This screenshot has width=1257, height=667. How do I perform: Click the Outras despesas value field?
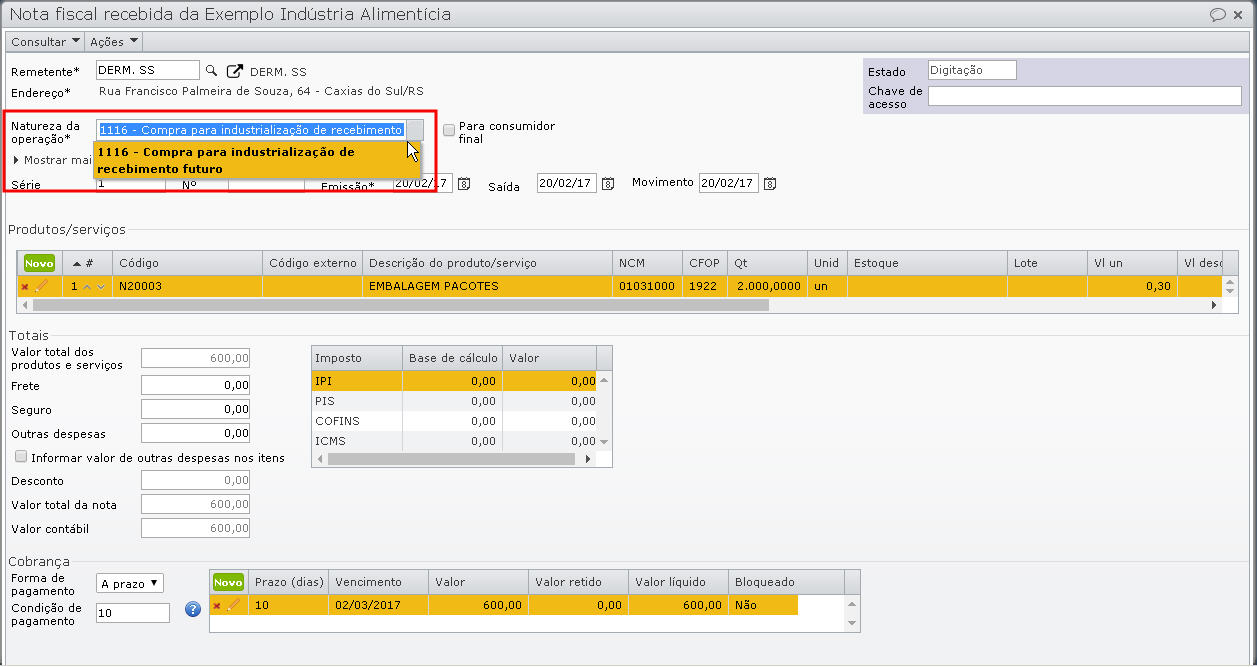pyautogui.click(x=195, y=433)
